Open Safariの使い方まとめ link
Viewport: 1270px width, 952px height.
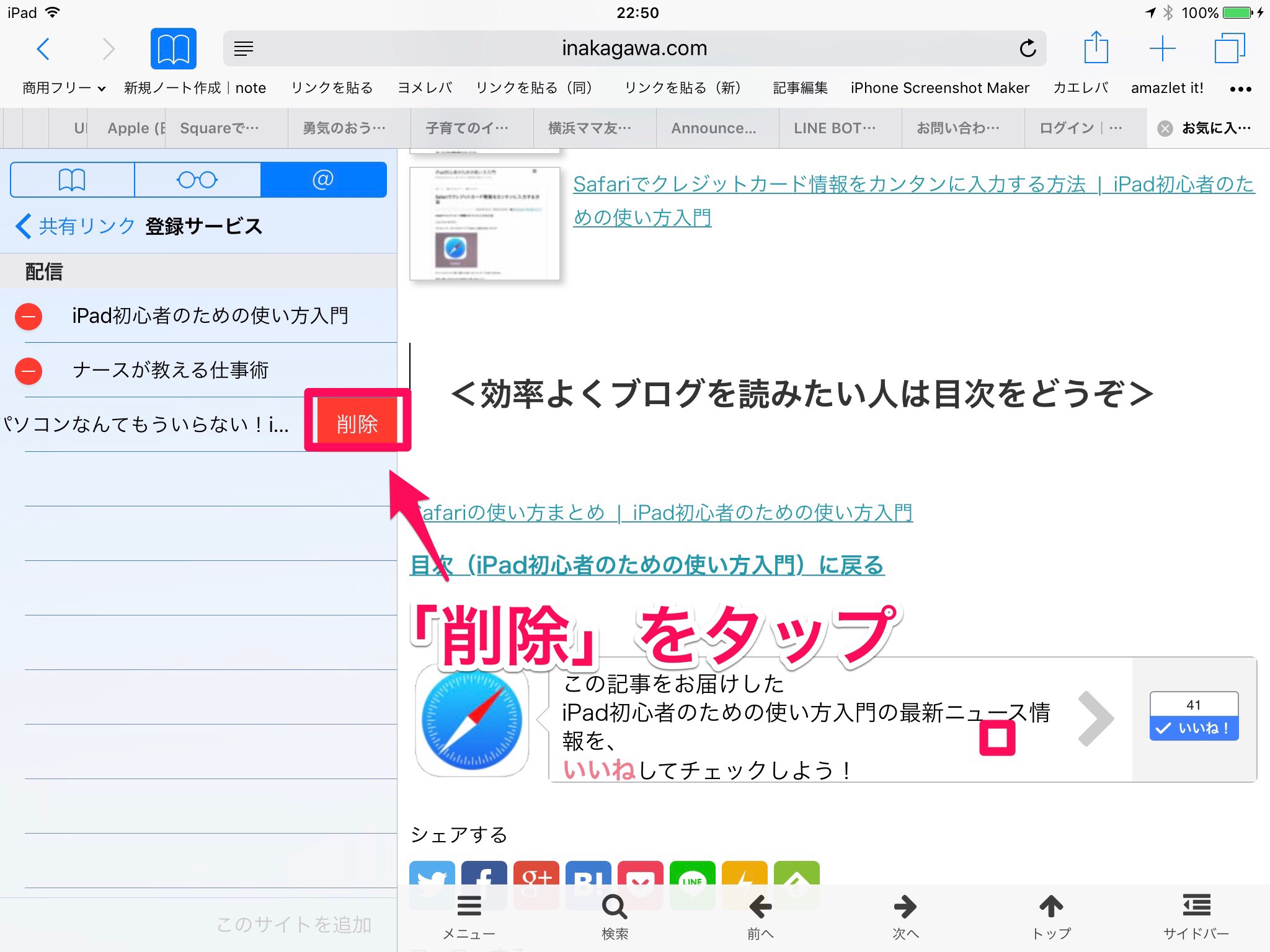[x=661, y=513]
